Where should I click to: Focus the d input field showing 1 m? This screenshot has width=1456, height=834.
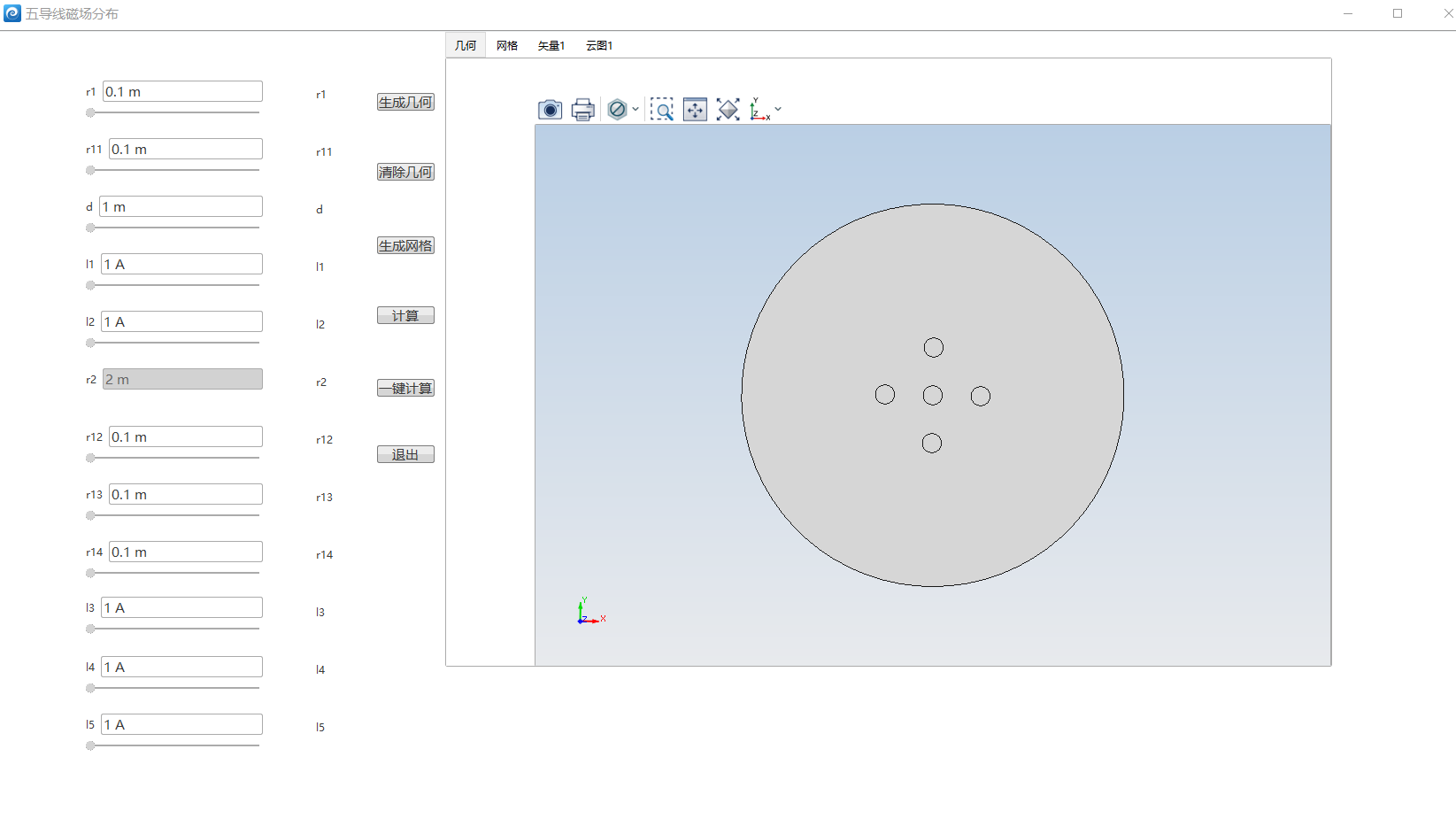coord(181,206)
